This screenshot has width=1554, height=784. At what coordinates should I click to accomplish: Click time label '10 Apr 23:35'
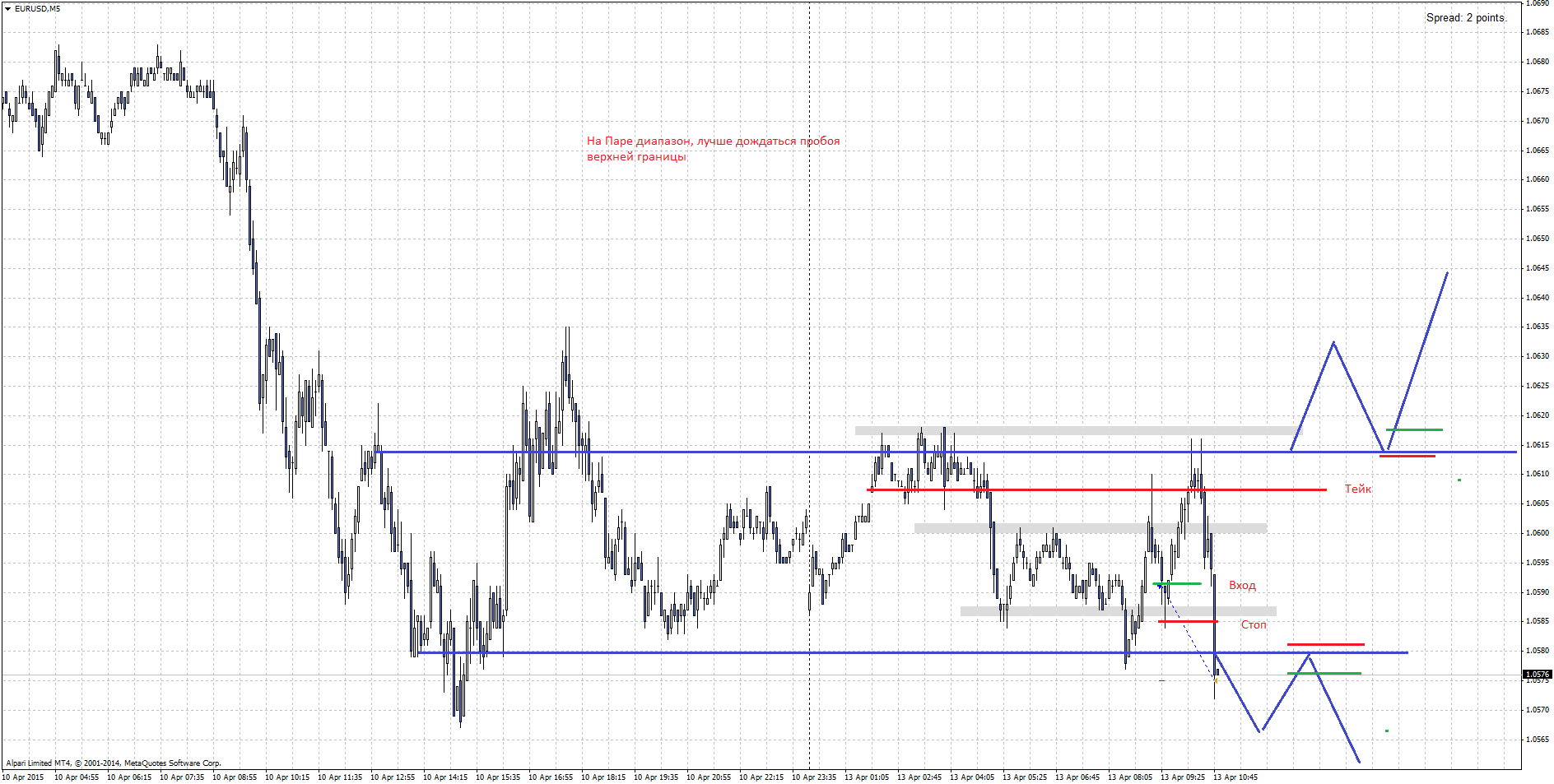click(814, 777)
